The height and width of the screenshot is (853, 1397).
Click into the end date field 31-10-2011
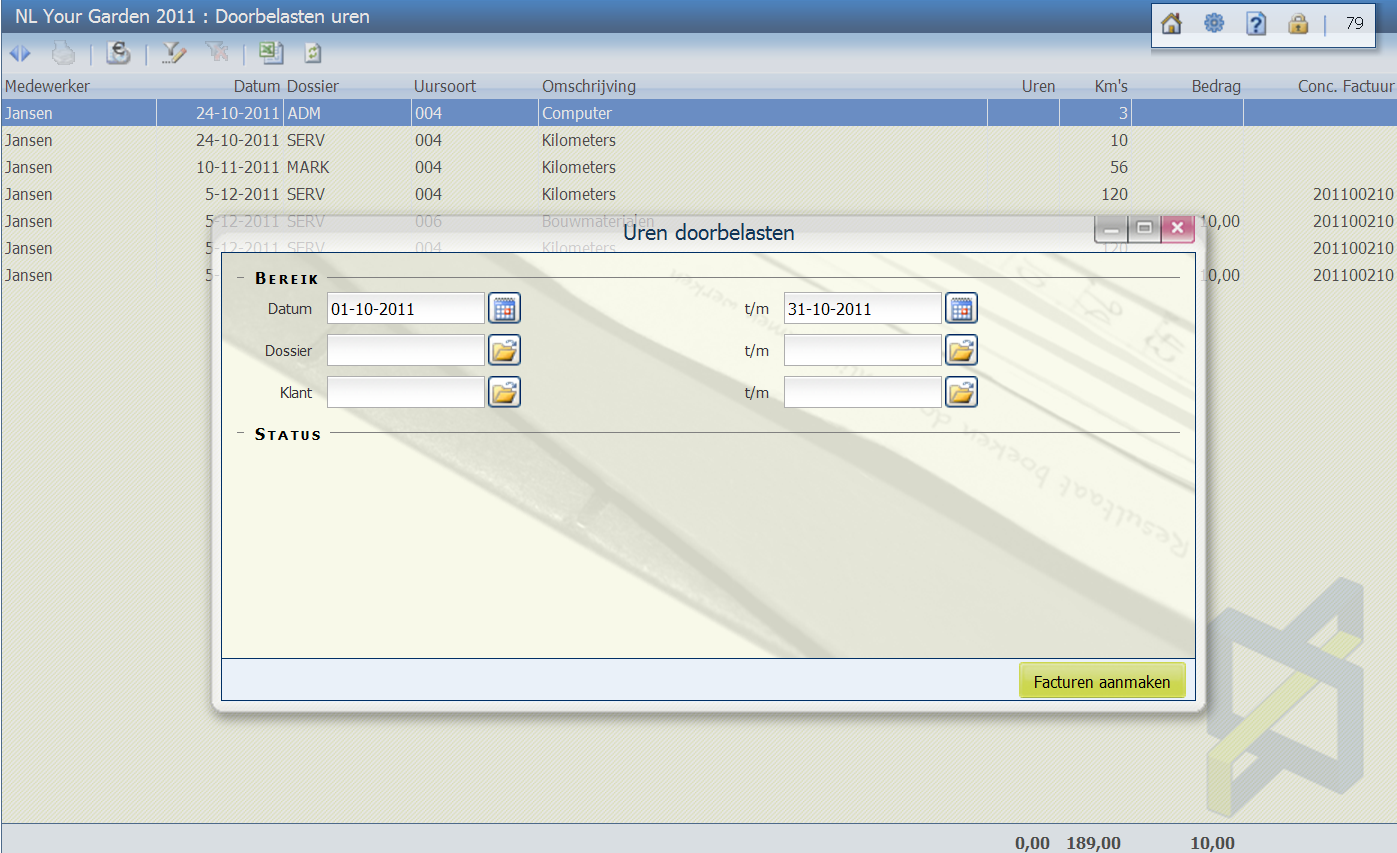click(x=863, y=309)
